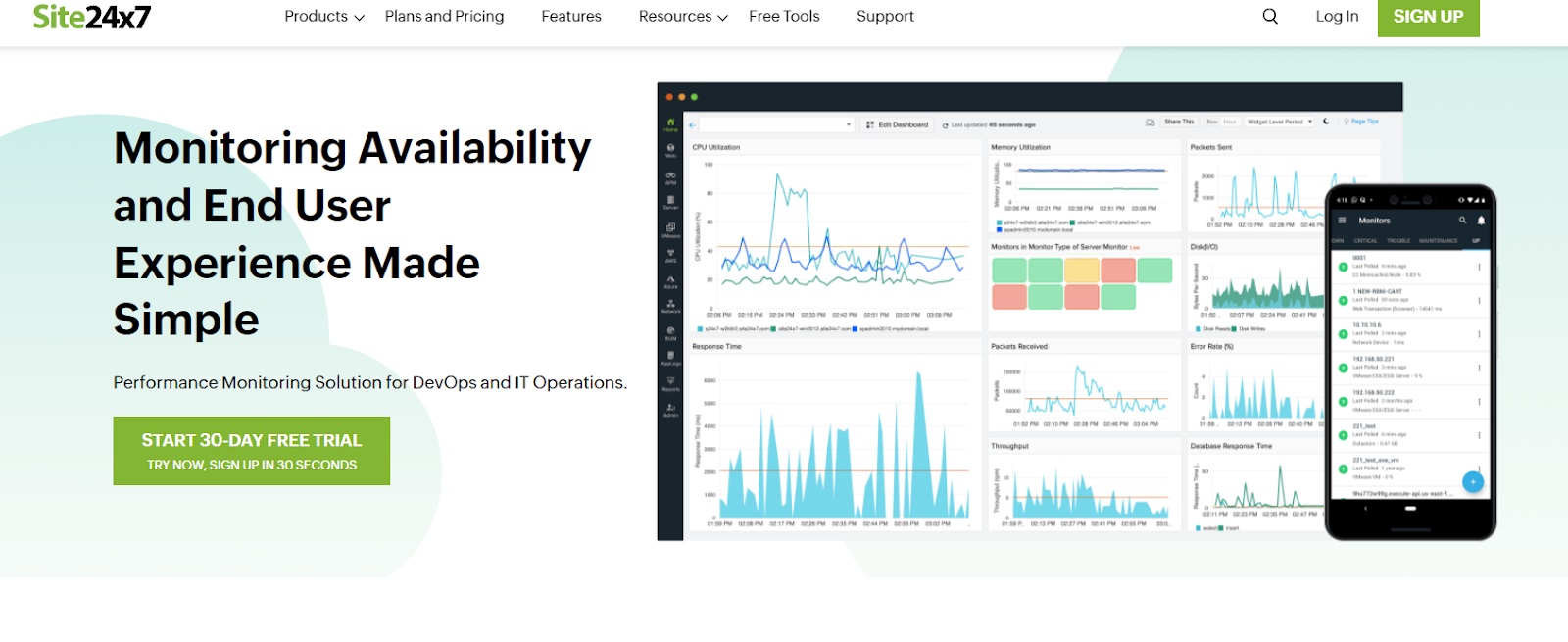This screenshot has width=1568, height=642.
Task: Click the green SIGN UP button
Action: [1428, 17]
